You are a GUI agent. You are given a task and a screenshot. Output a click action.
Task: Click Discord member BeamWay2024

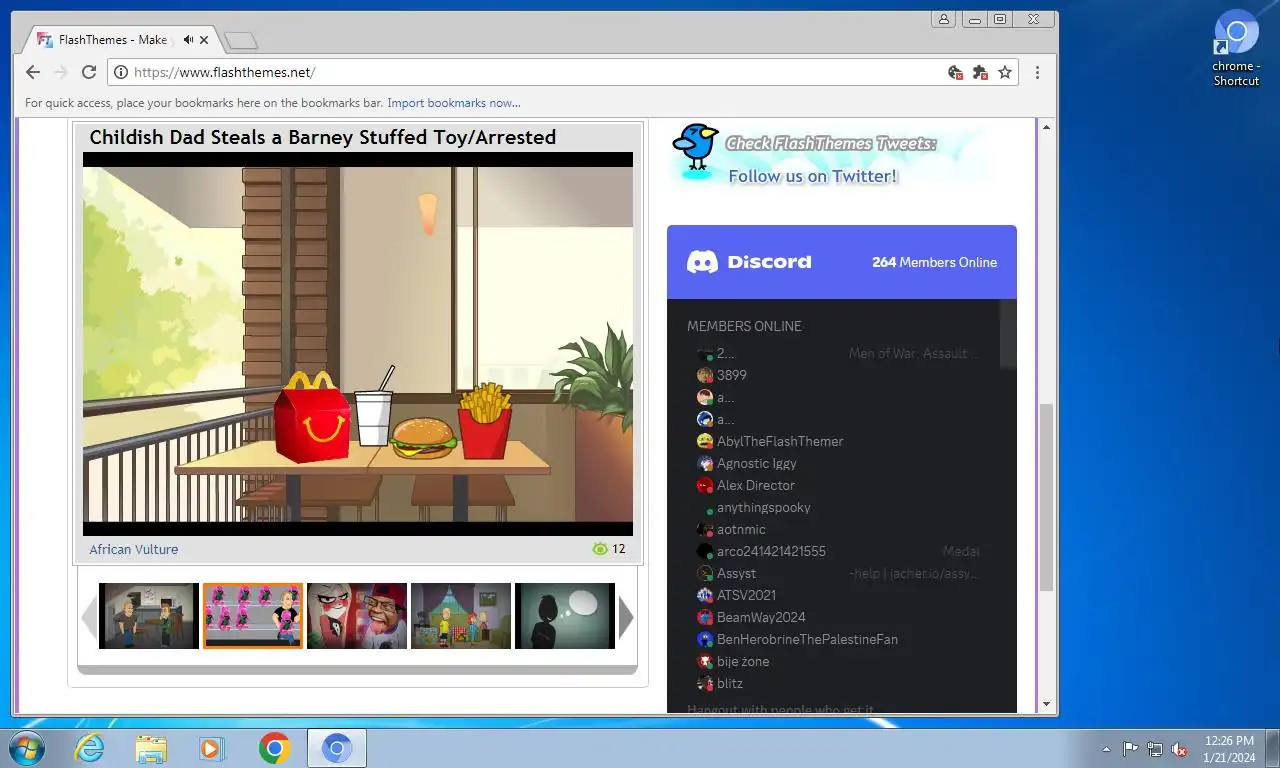pos(761,617)
